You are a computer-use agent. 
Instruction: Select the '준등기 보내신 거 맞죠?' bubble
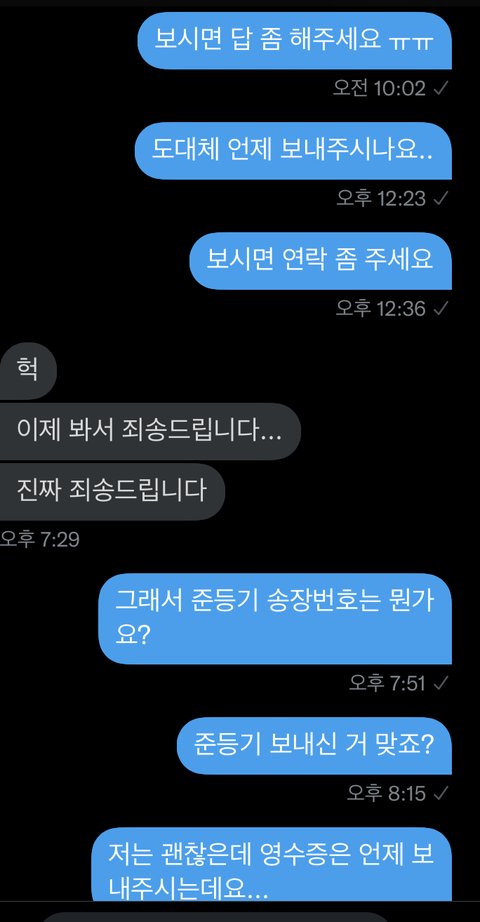click(x=314, y=746)
